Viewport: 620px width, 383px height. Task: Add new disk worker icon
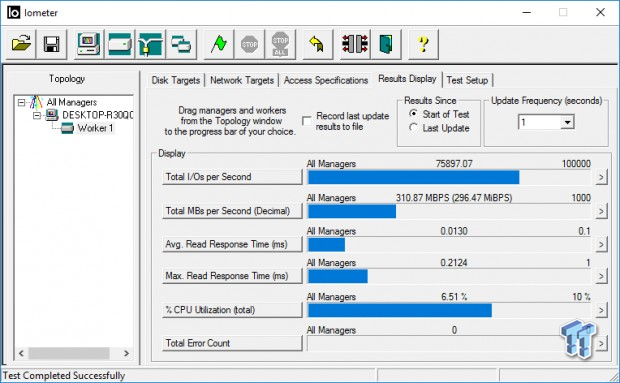120,44
